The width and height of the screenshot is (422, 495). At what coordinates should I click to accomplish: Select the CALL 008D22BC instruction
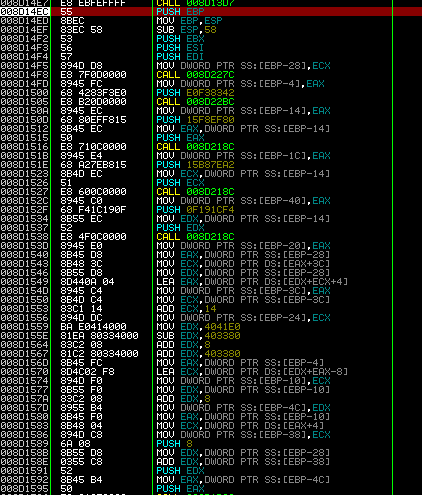click(x=195, y=102)
